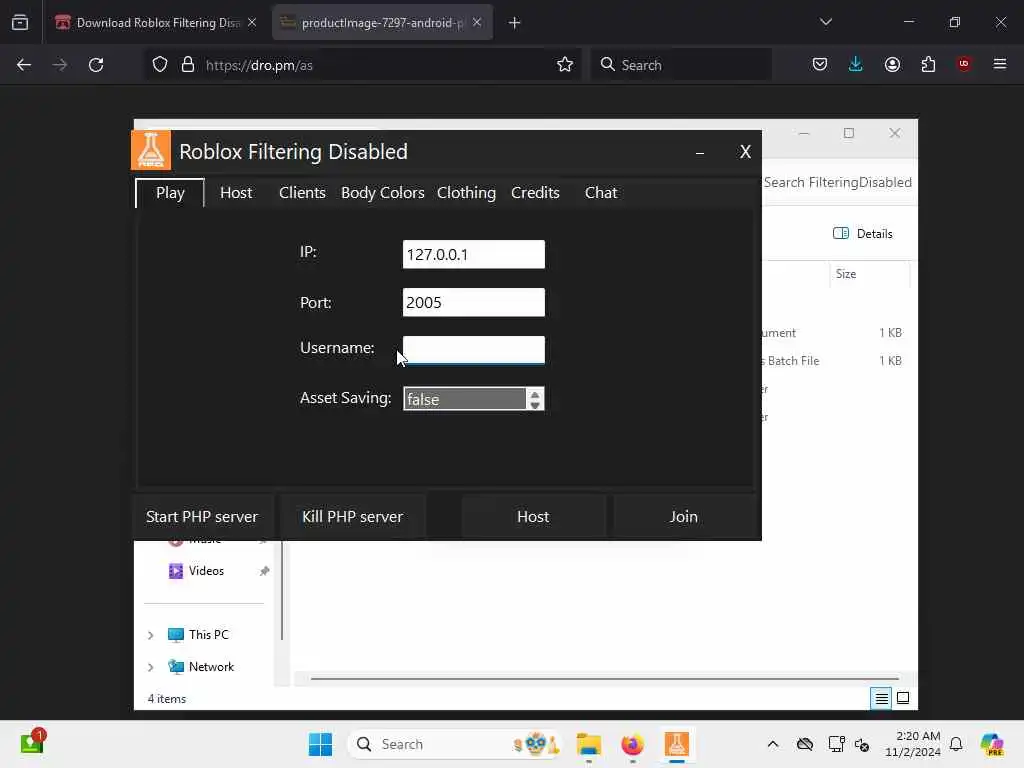The image size is (1024, 768).
Task: Open the Windows Start menu
Action: (321, 744)
